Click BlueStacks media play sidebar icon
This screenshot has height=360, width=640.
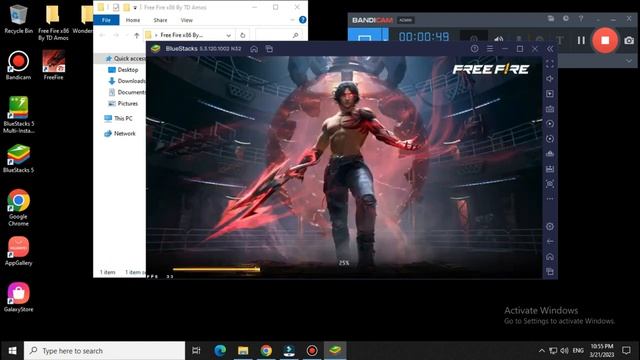pyautogui.click(x=550, y=93)
